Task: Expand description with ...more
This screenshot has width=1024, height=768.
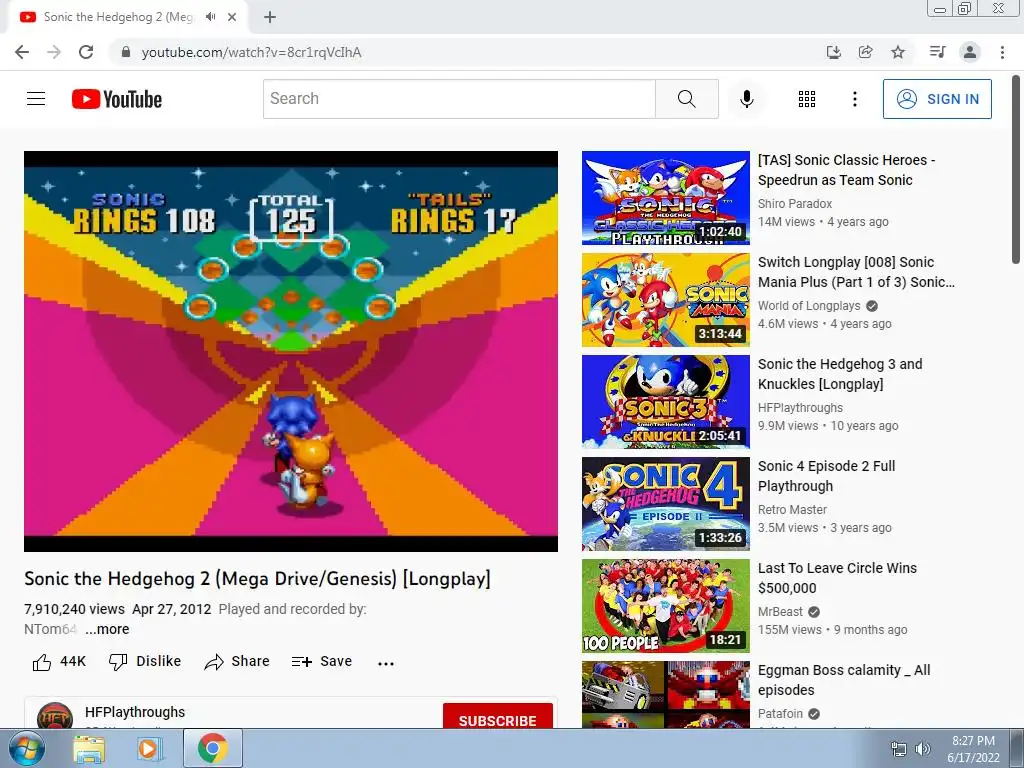Action: (108, 629)
